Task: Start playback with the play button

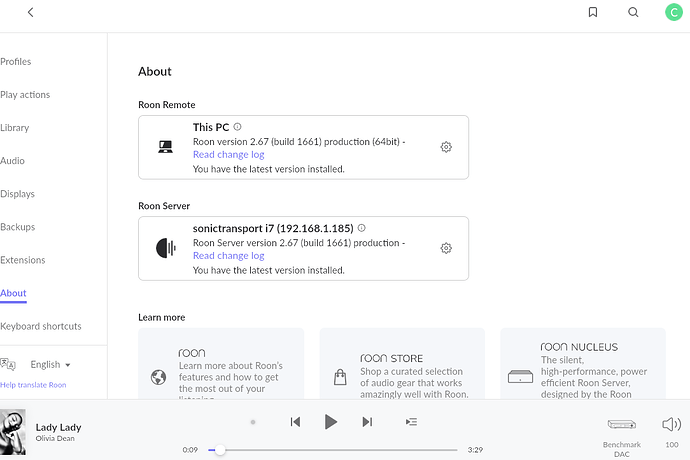Action: pos(330,422)
